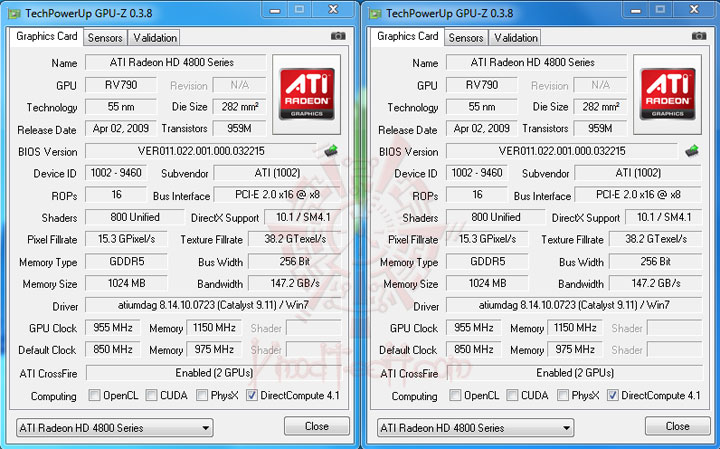Screen dimensions: 720x449
Task: Enable OpenCL checkbox in left window
Action: pyautogui.click(x=94, y=395)
